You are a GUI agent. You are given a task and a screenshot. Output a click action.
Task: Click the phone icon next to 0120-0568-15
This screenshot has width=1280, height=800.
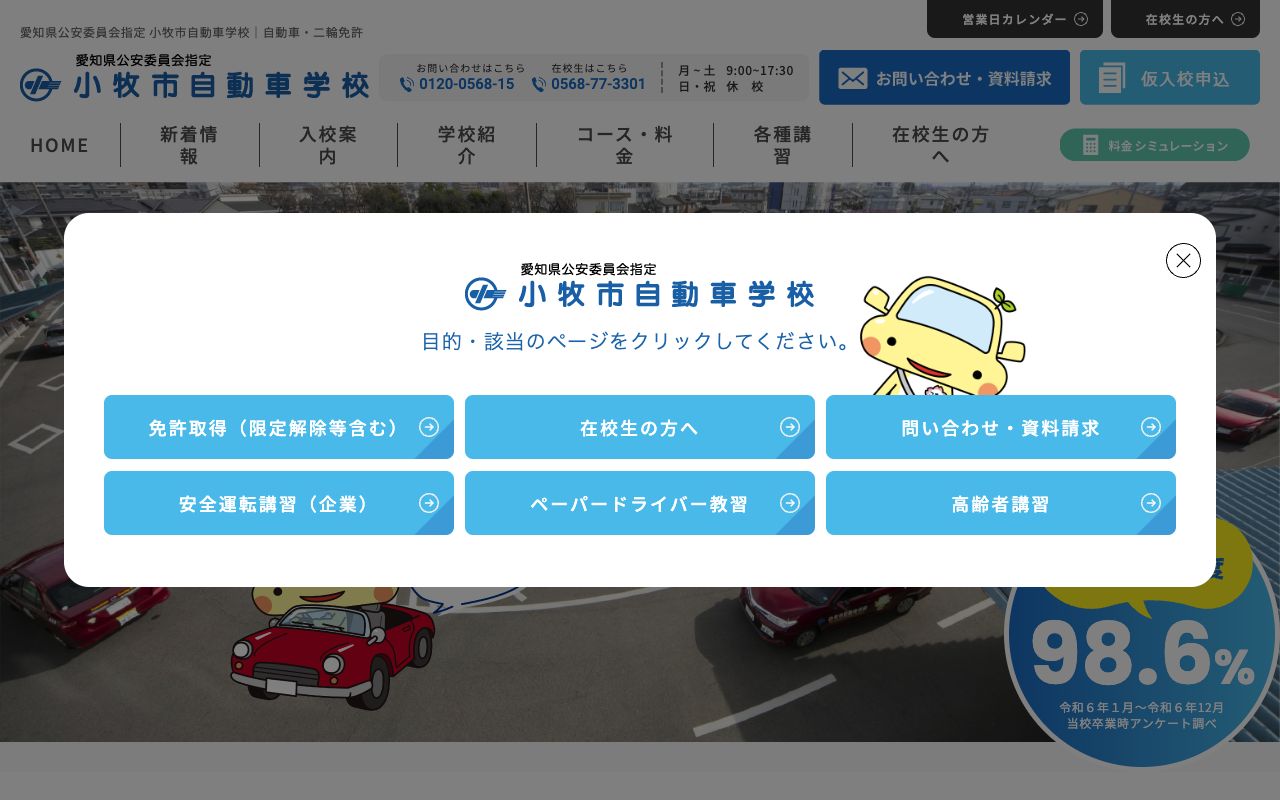[x=408, y=85]
